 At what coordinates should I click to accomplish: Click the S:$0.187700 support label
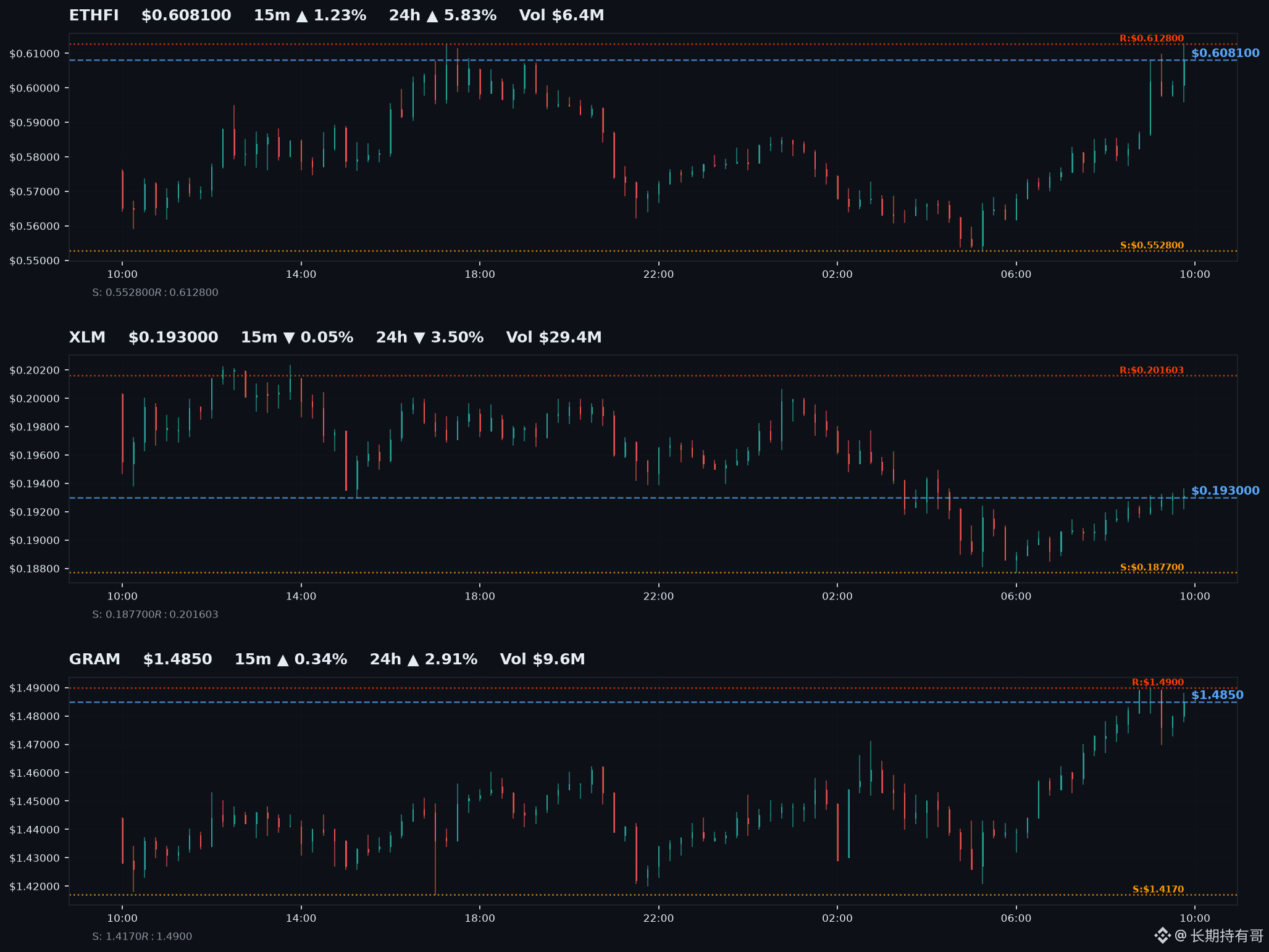click(1152, 567)
